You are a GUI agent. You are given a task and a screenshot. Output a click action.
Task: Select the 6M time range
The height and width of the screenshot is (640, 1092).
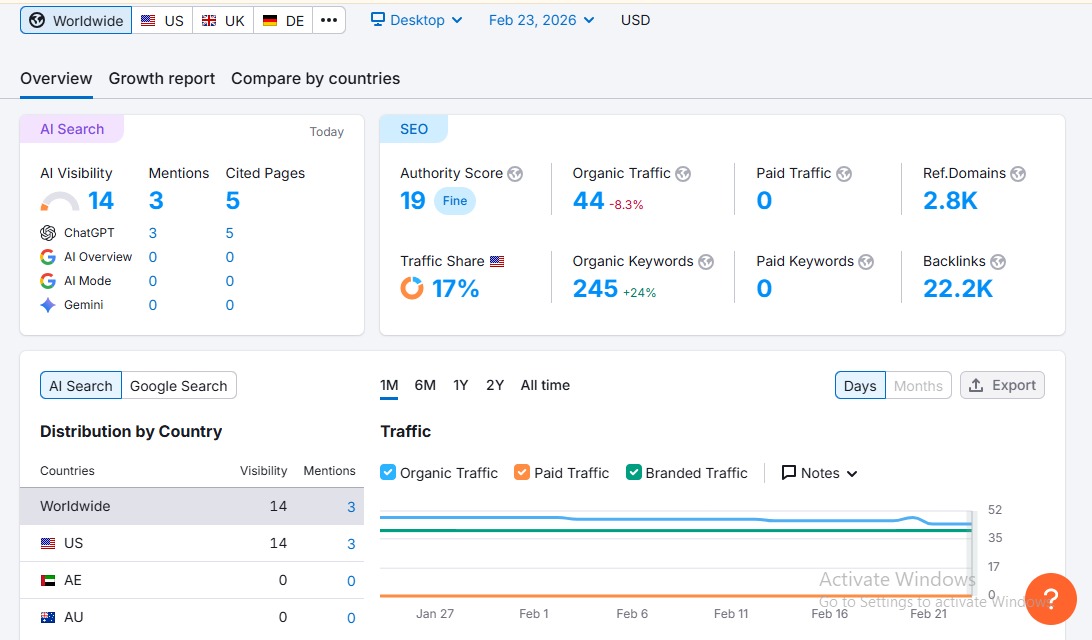click(x=425, y=385)
